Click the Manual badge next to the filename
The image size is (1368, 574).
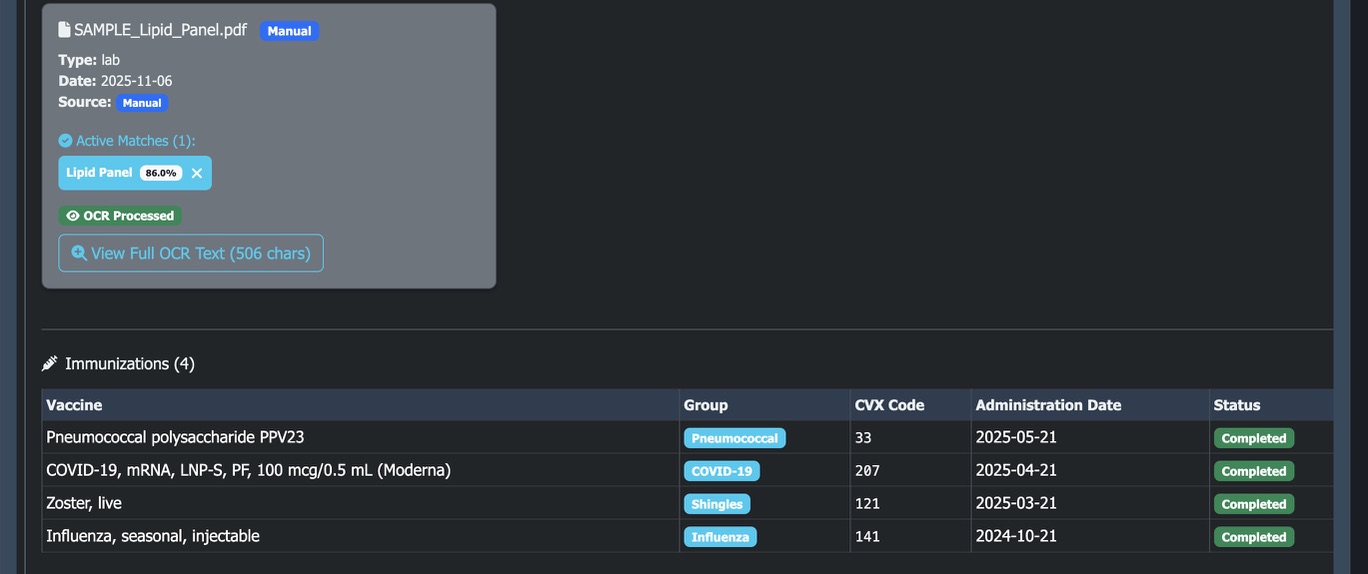[289, 31]
